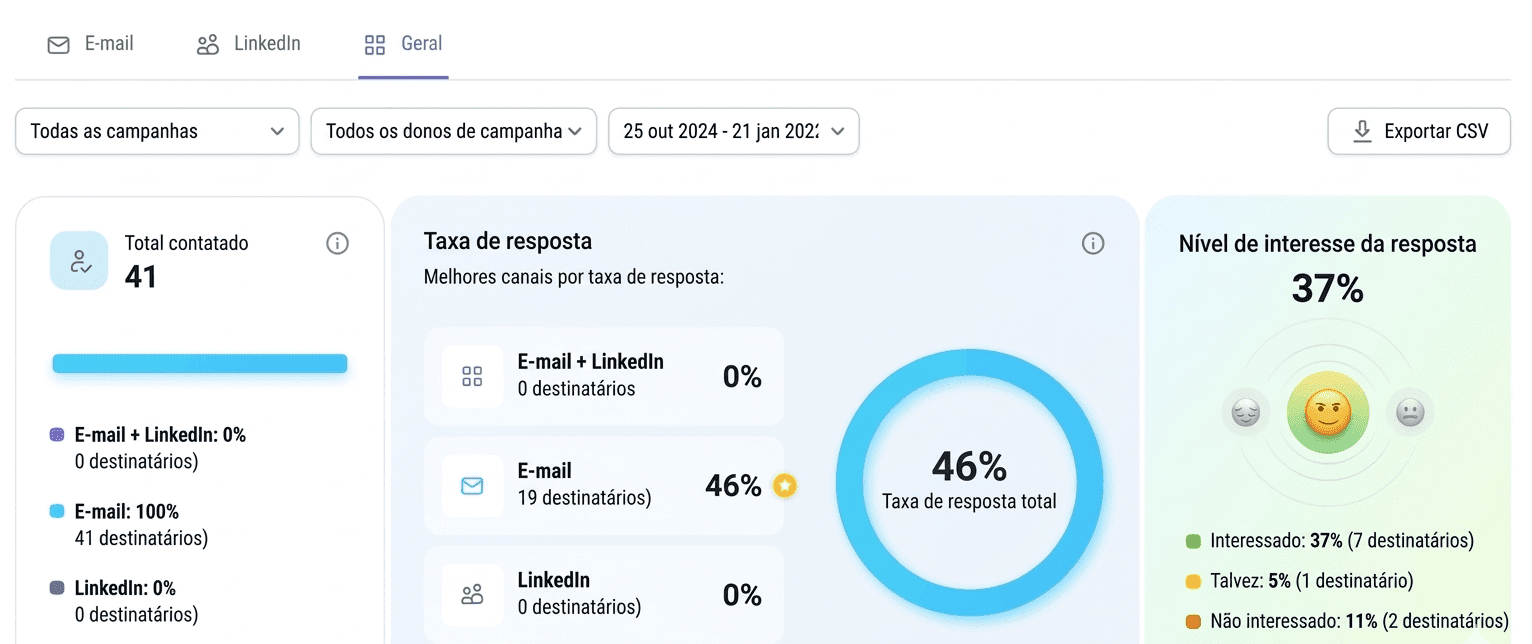Click the blue Total contatado progress bar
This screenshot has width=1532, height=644.
[200, 364]
